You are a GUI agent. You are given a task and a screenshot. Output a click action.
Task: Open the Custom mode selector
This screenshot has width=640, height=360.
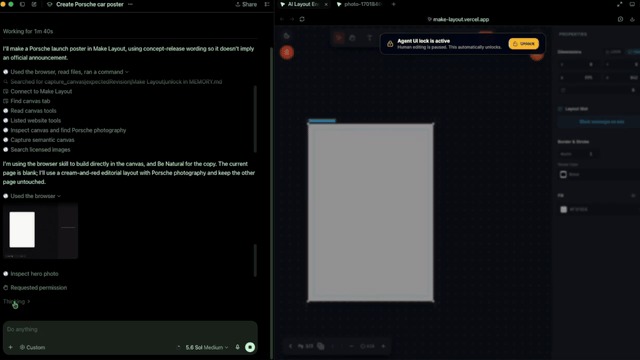[x=33, y=347]
